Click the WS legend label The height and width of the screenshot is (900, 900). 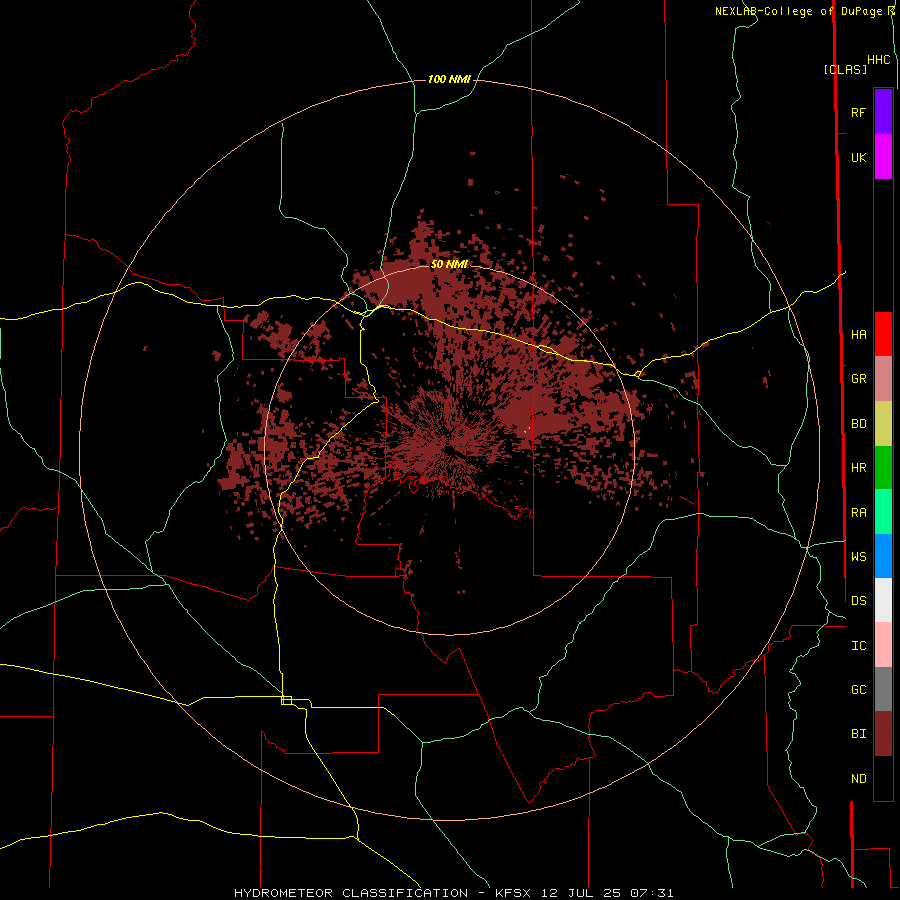point(858,556)
